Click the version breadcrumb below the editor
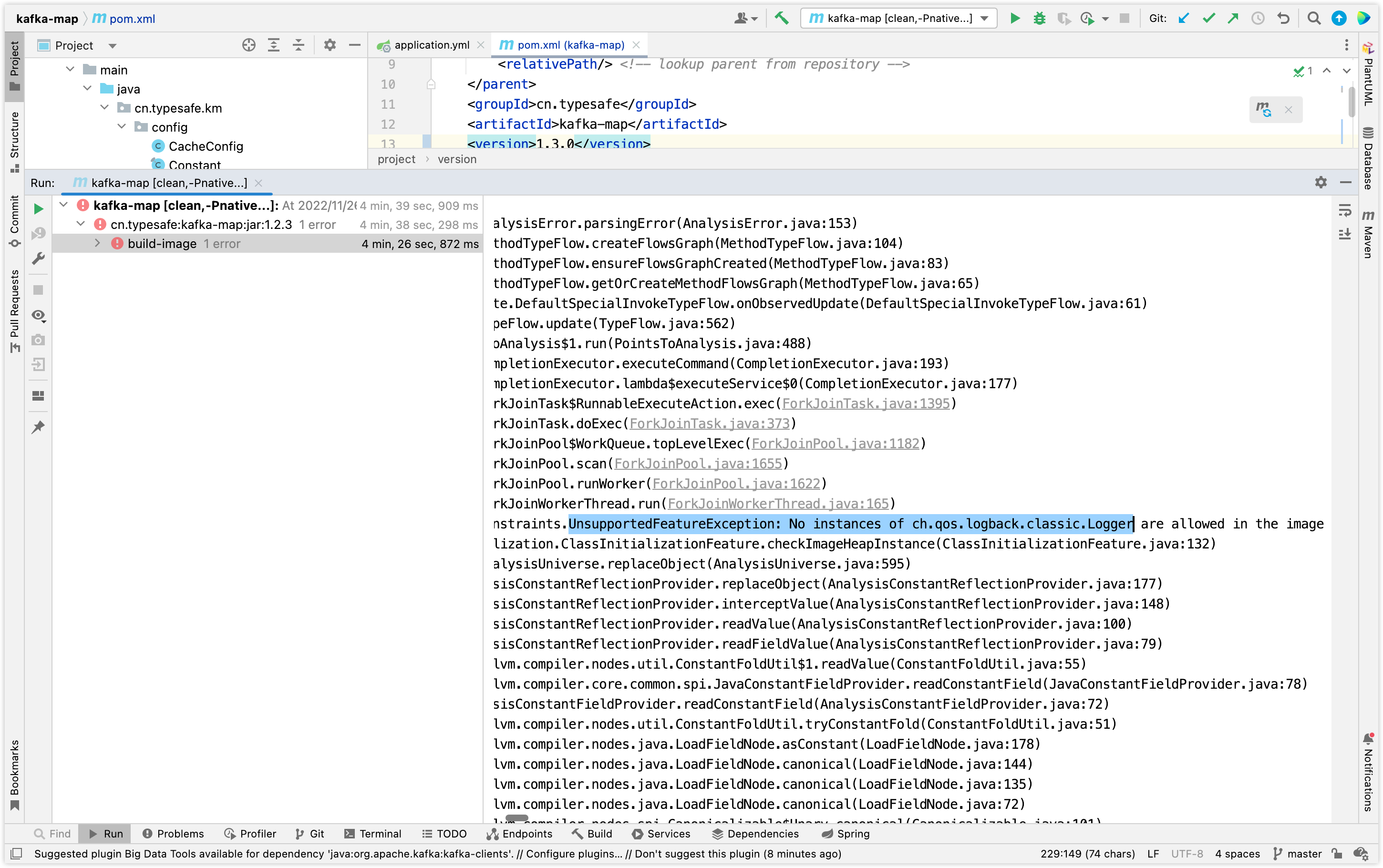The image size is (1383, 868). pyautogui.click(x=457, y=159)
